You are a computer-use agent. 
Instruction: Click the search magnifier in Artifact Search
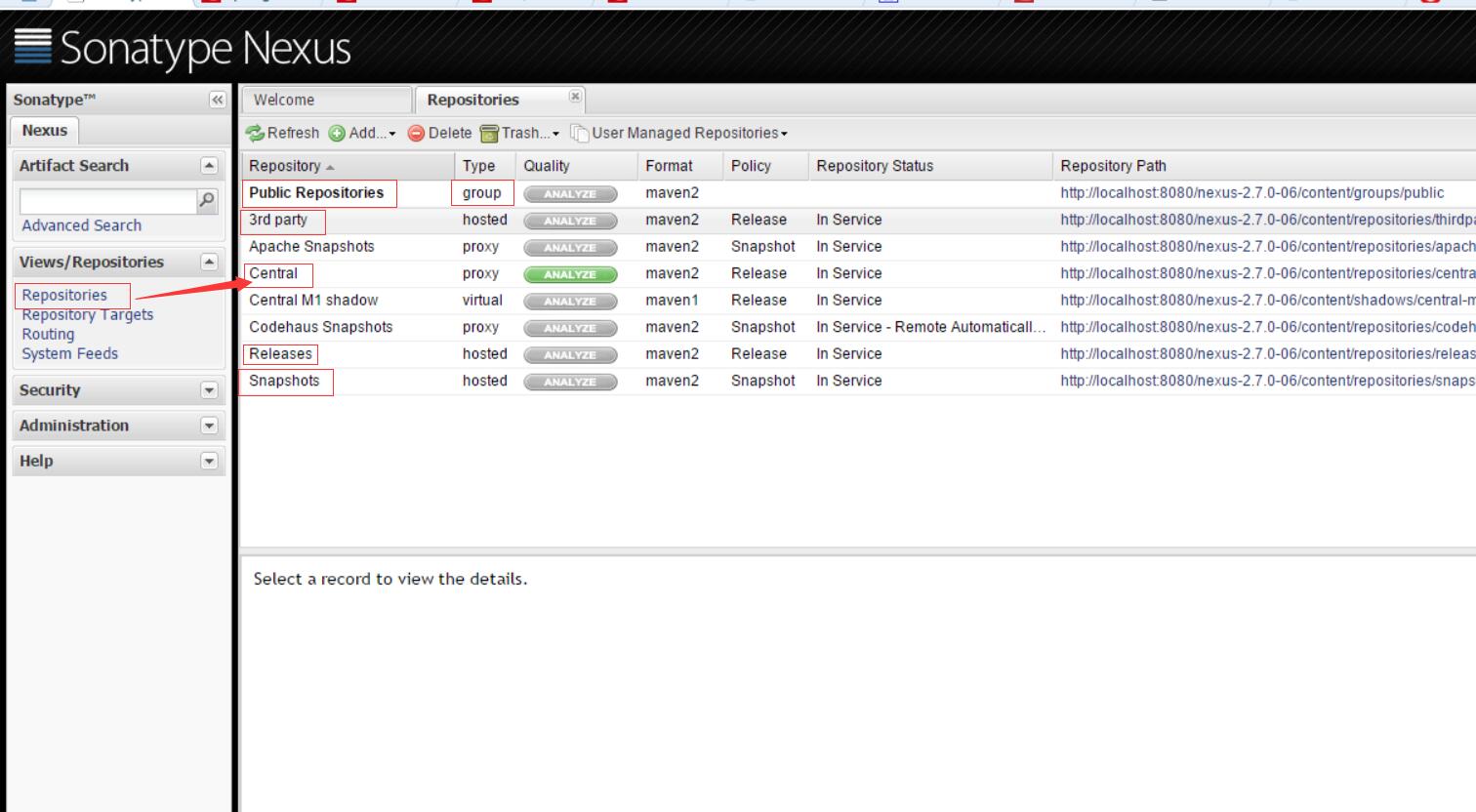coord(206,200)
